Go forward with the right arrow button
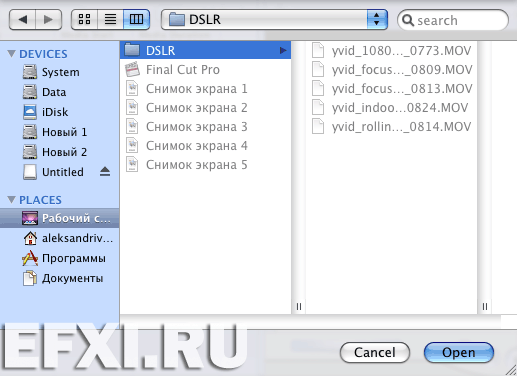517x376 pixels. (x=49, y=20)
